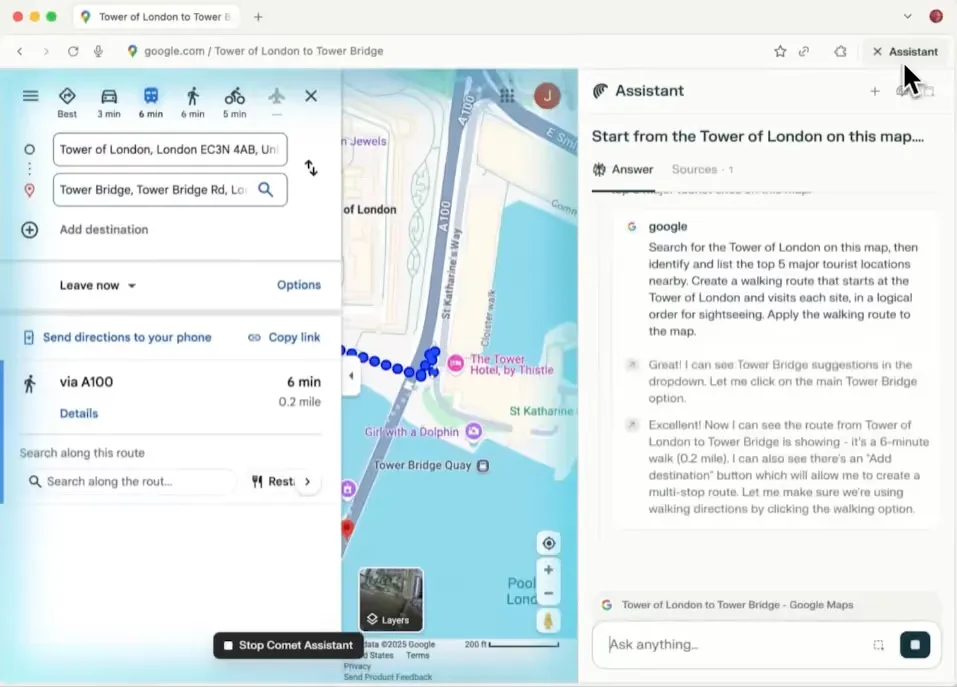Open route Details link
The height and width of the screenshot is (687, 957).
79,413
